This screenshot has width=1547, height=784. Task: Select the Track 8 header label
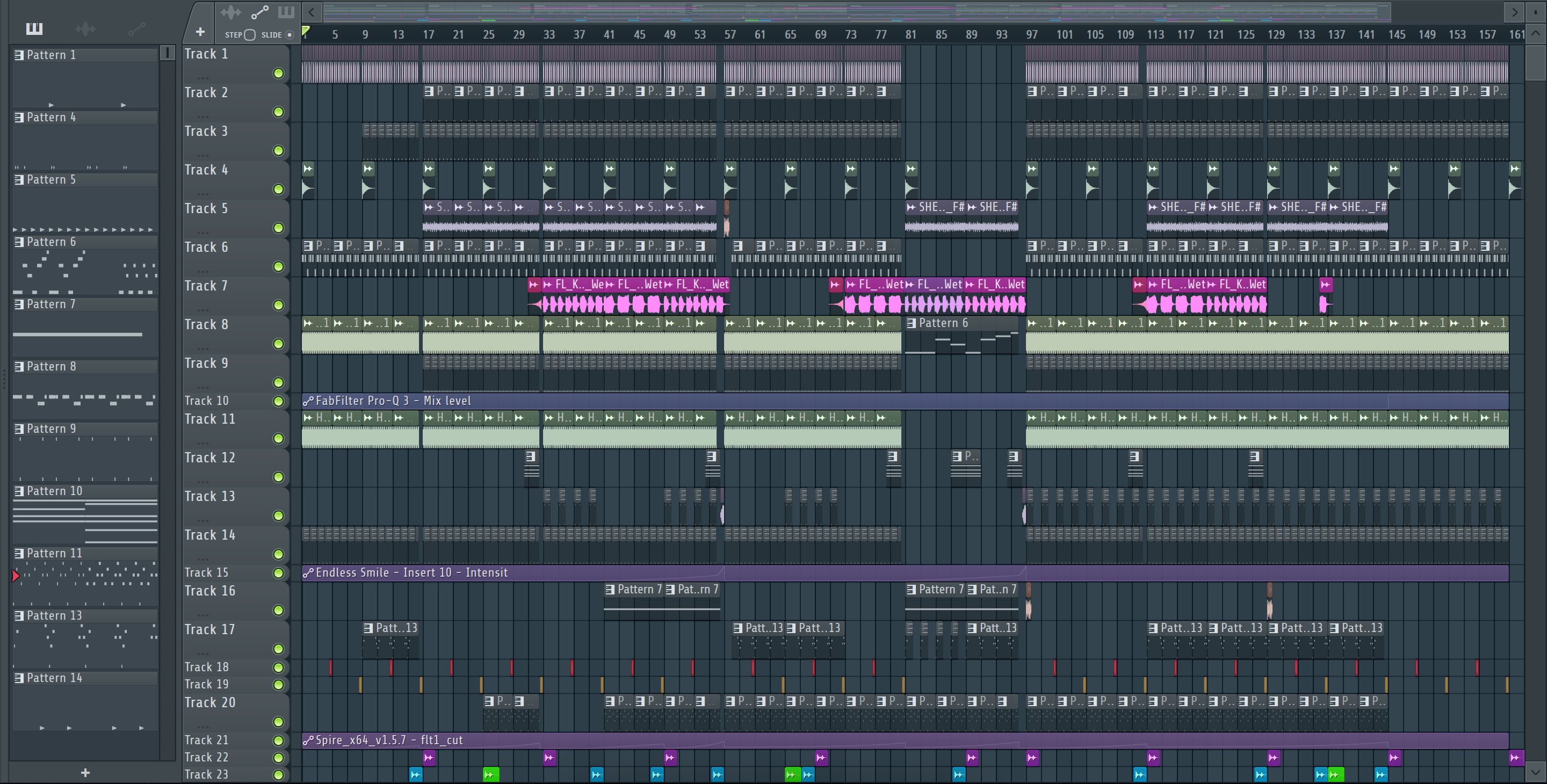pyautogui.click(x=206, y=325)
